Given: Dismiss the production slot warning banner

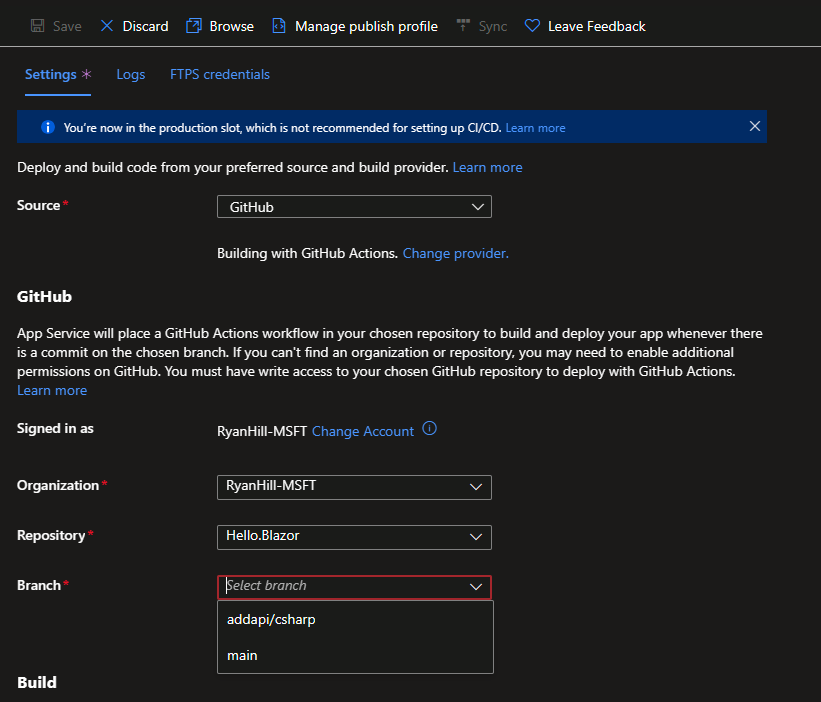Looking at the screenshot, I should click(x=755, y=126).
